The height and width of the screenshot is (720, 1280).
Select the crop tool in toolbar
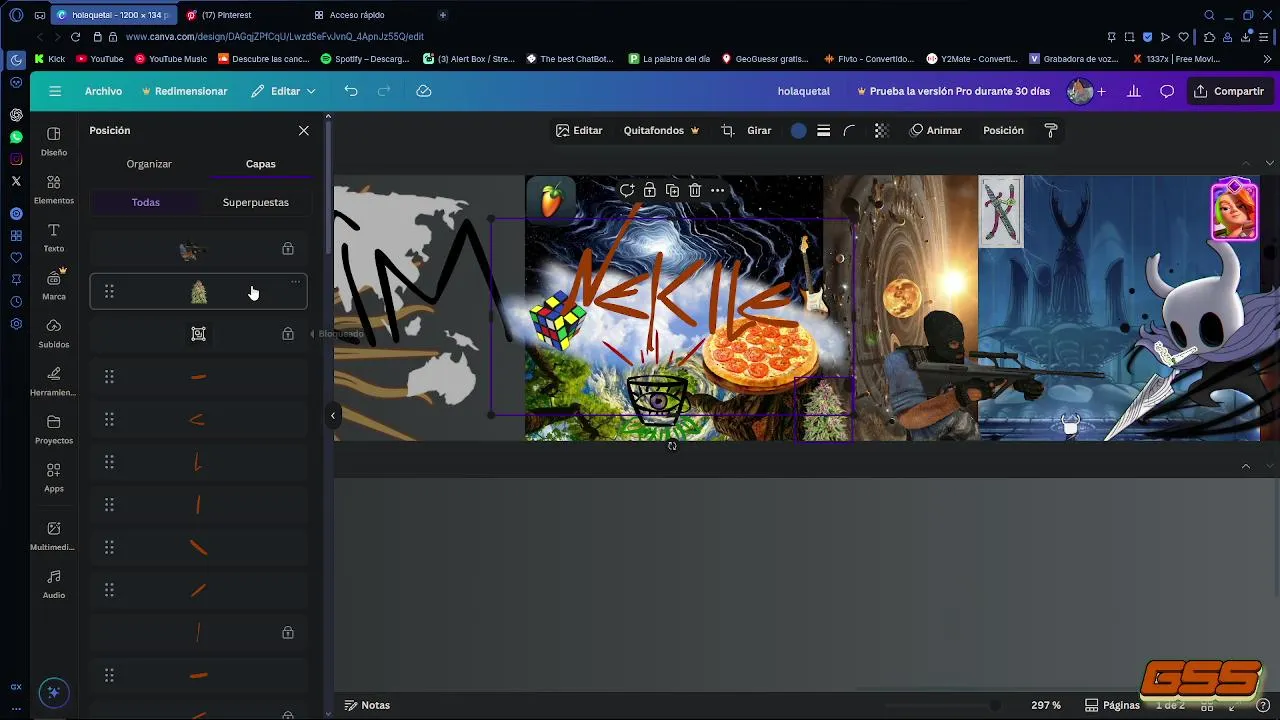click(x=728, y=130)
